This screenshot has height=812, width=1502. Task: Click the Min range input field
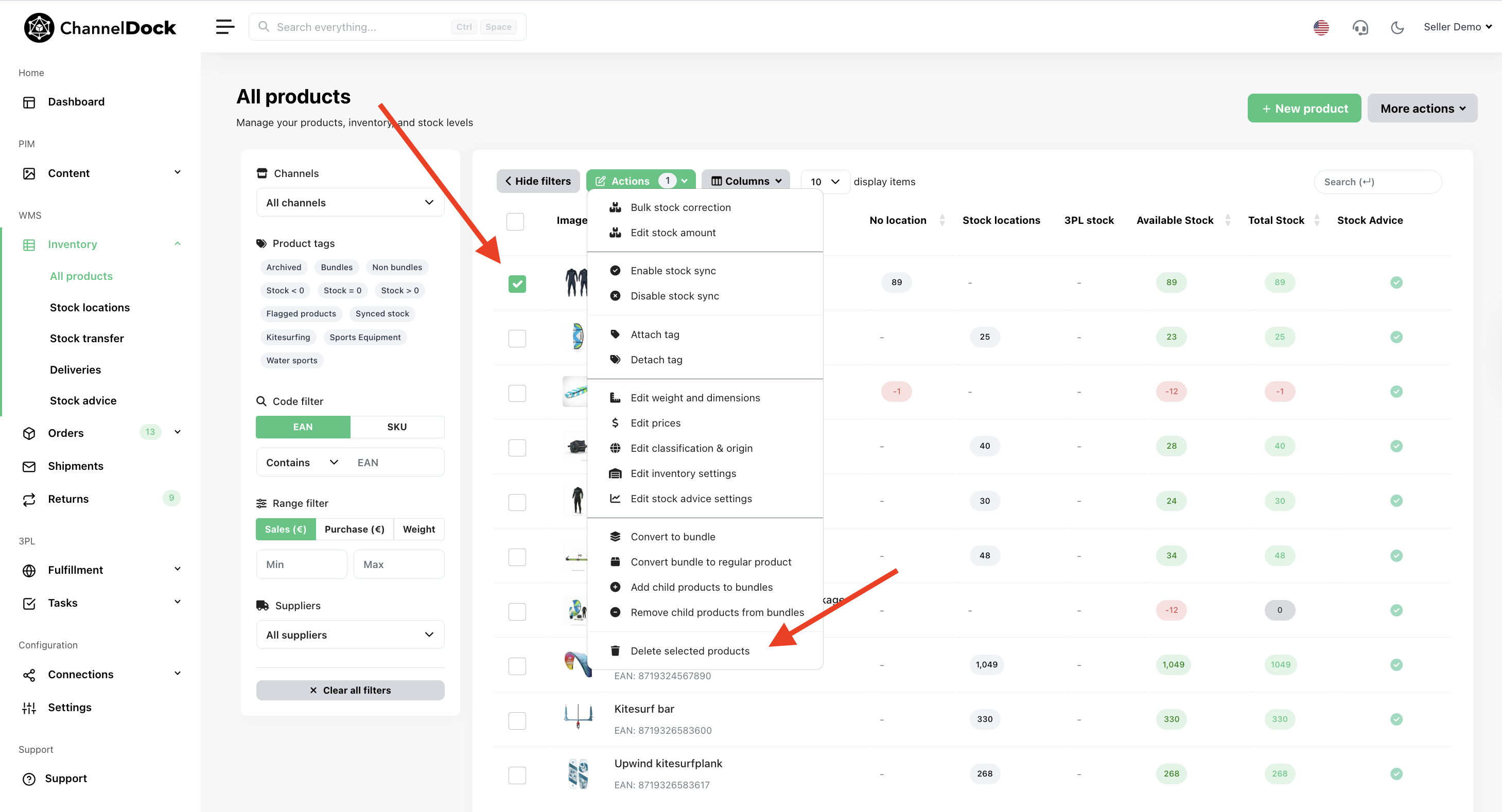coord(301,563)
